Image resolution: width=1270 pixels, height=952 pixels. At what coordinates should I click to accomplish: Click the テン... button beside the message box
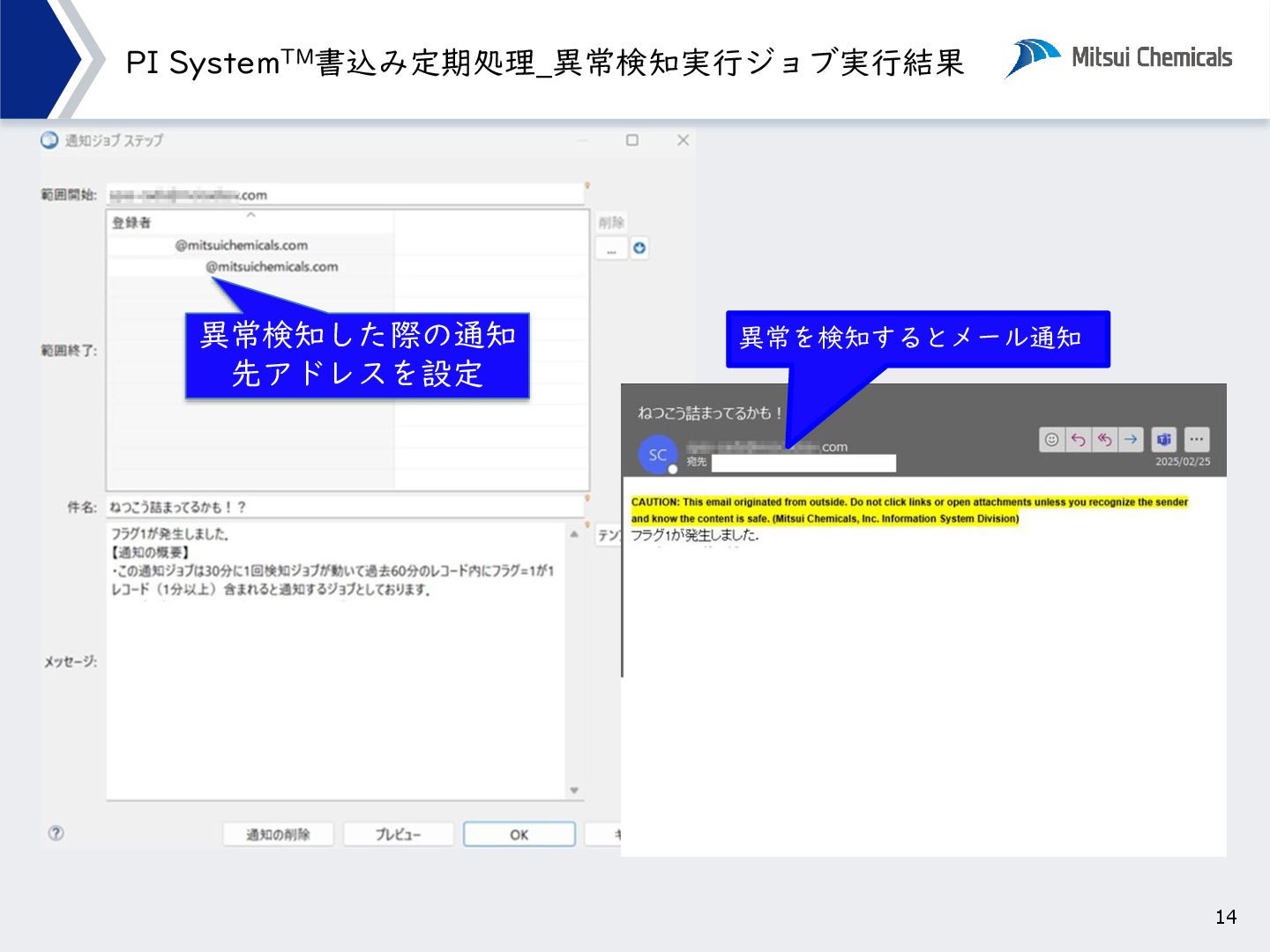click(609, 535)
